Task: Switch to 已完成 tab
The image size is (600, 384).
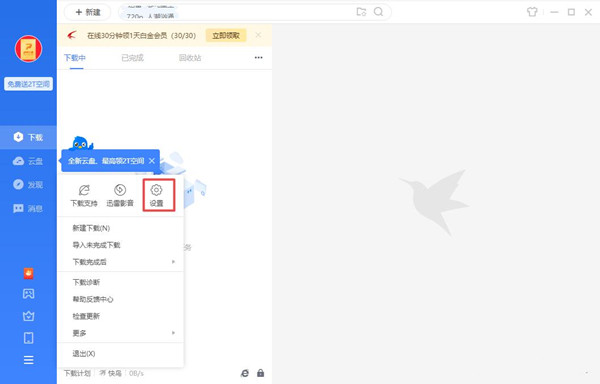Action: [x=132, y=58]
